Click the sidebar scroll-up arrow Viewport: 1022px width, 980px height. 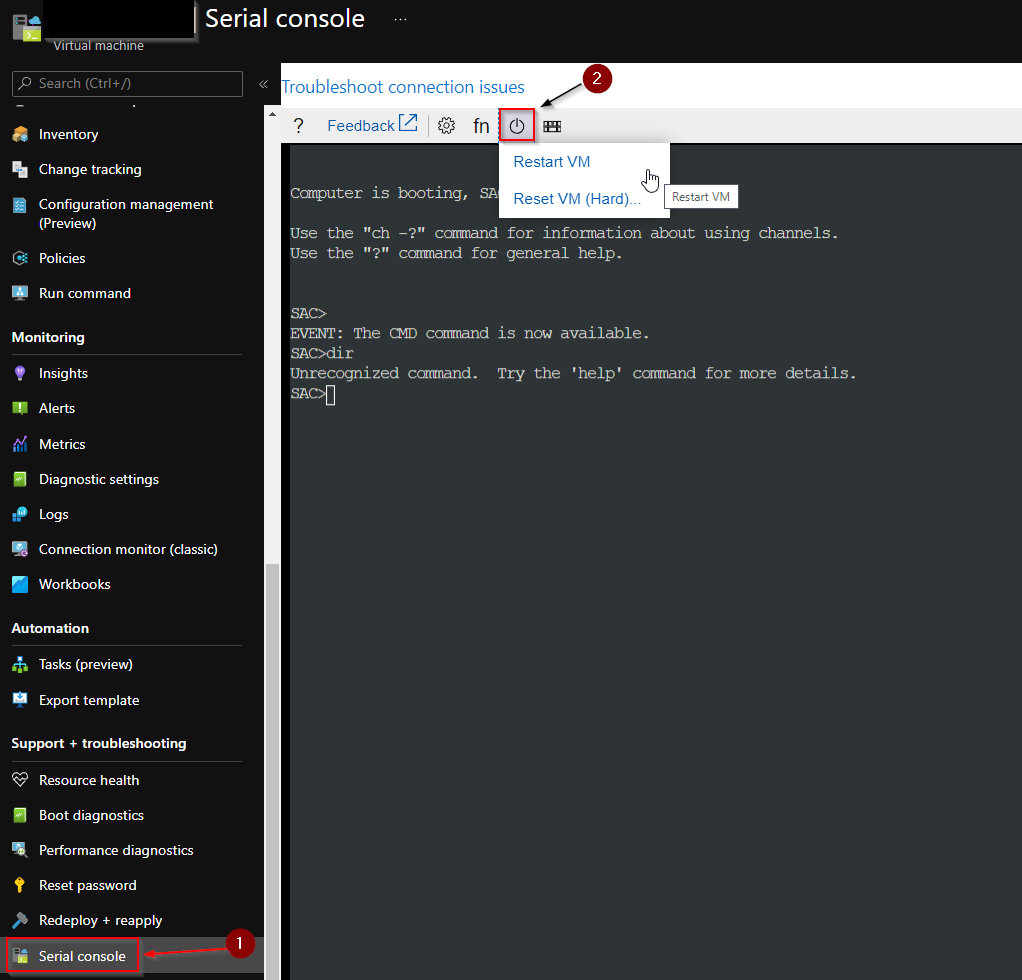point(272,114)
